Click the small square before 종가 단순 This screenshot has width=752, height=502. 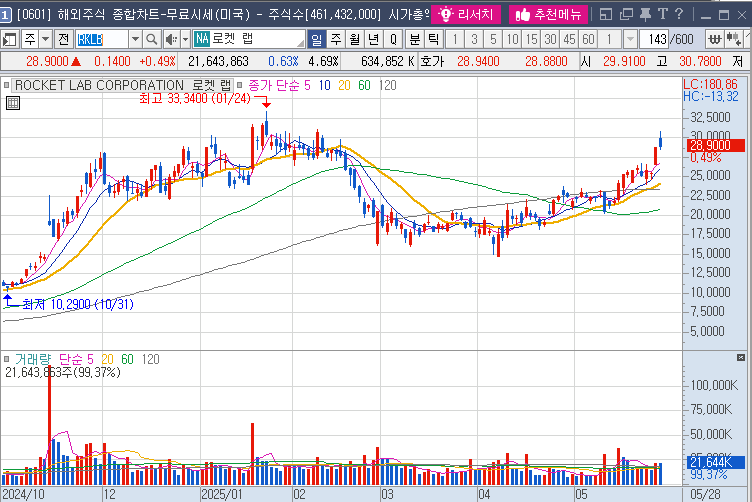point(239,85)
